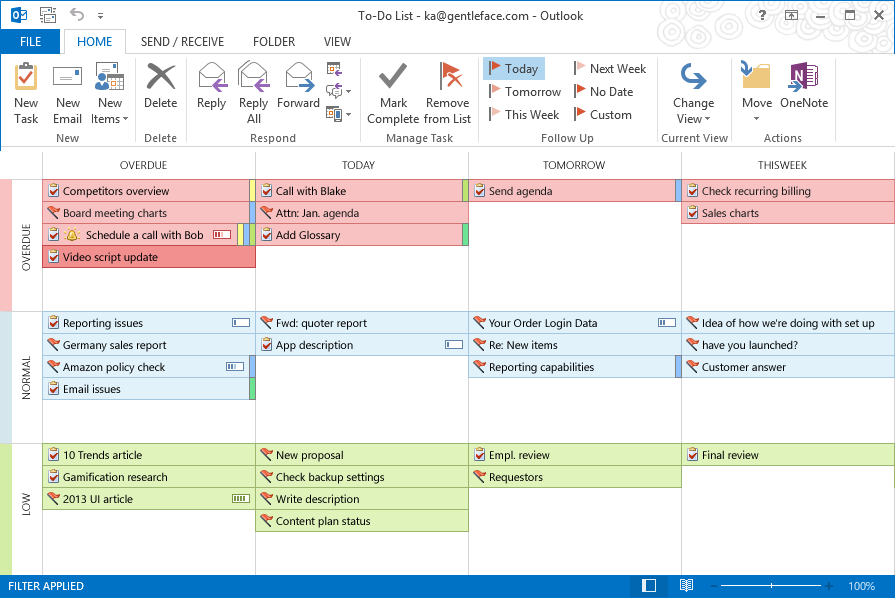The height and width of the screenshot is (598, 895).
Task: Open Outlook Help question mark
Action: pyautogui.click(x=762, y=15)
